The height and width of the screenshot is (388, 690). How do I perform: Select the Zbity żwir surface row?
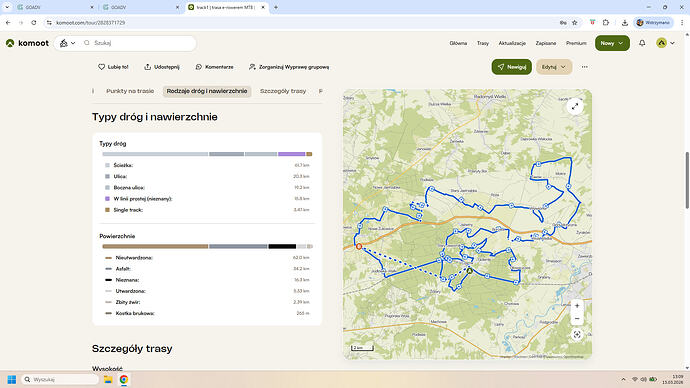[207, 302]
